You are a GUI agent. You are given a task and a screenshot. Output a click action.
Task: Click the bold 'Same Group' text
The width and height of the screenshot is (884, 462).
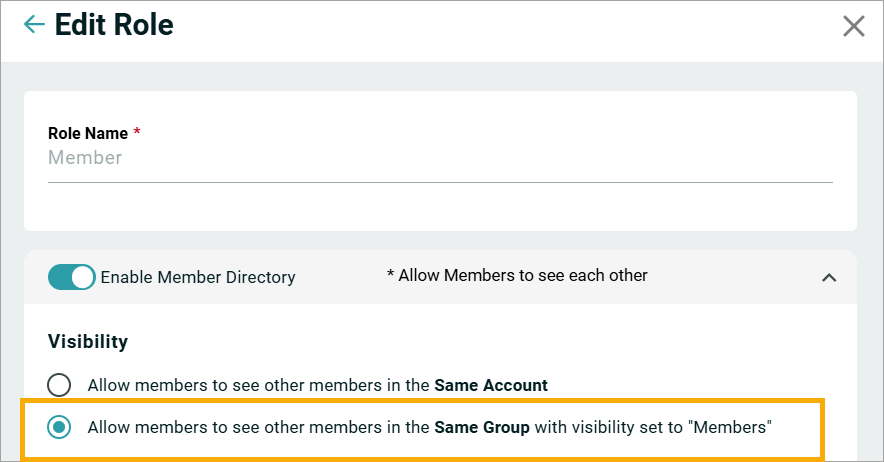pyautogui.click(x=482, y=427)
